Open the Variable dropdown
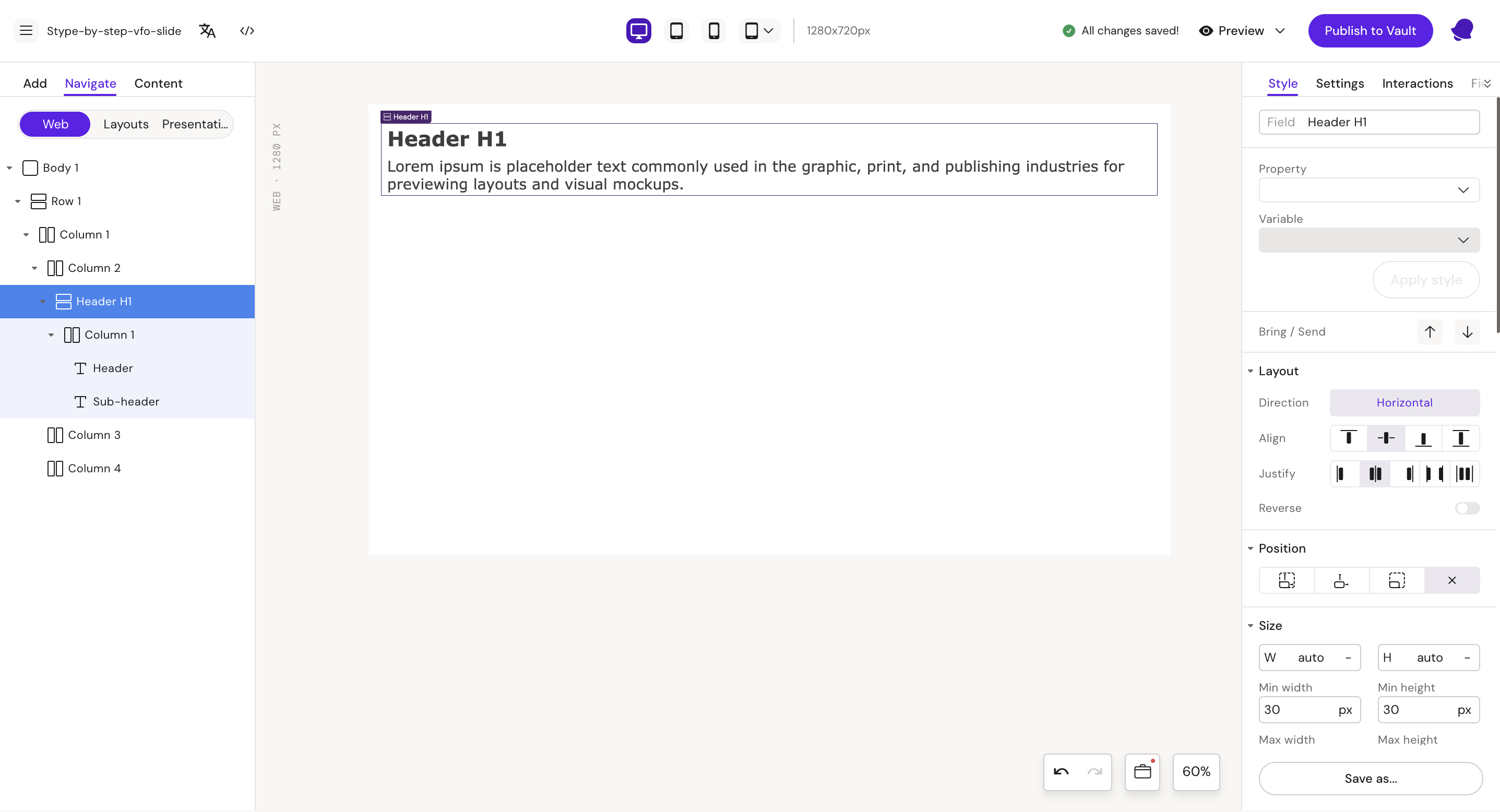 [1368, 241]
